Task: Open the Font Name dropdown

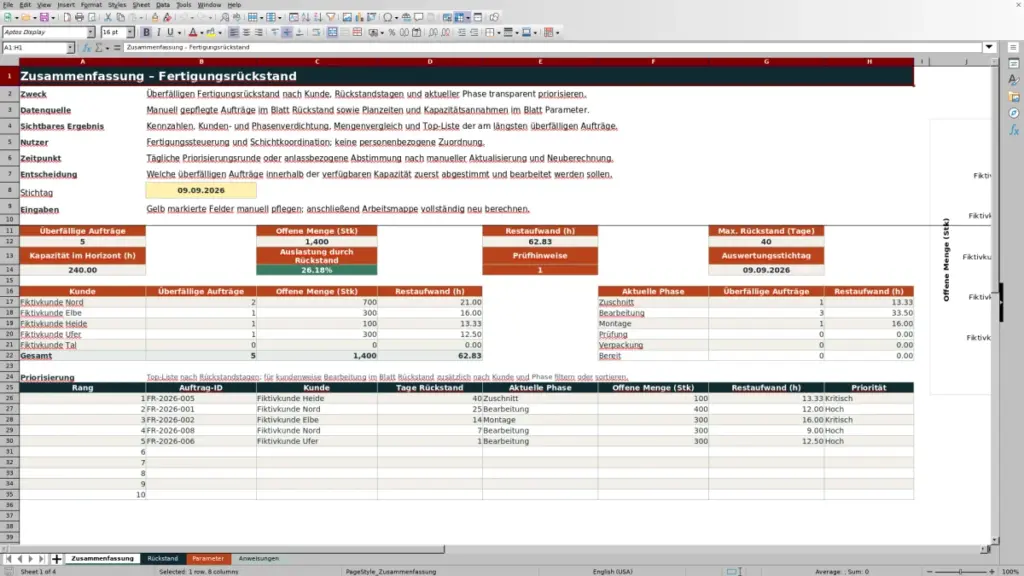Action: pyautogui.click(x=91, y=32)
